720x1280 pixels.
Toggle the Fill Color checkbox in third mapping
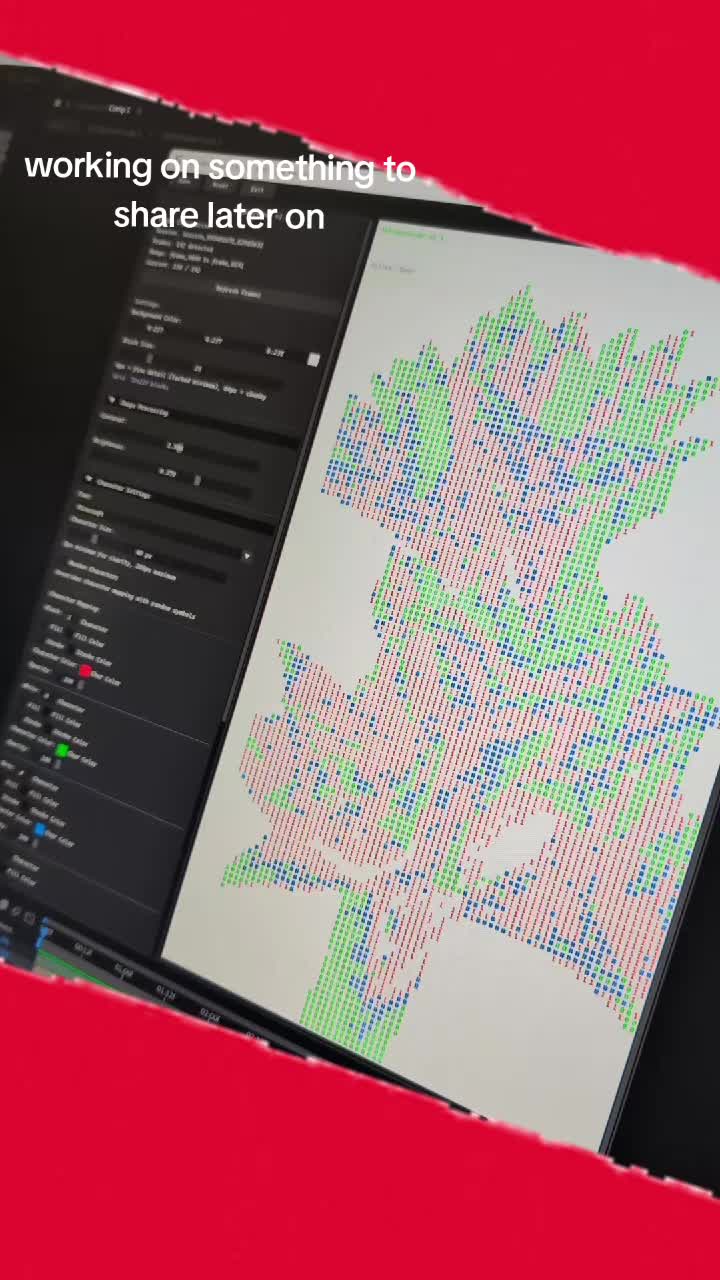[21, 791]
